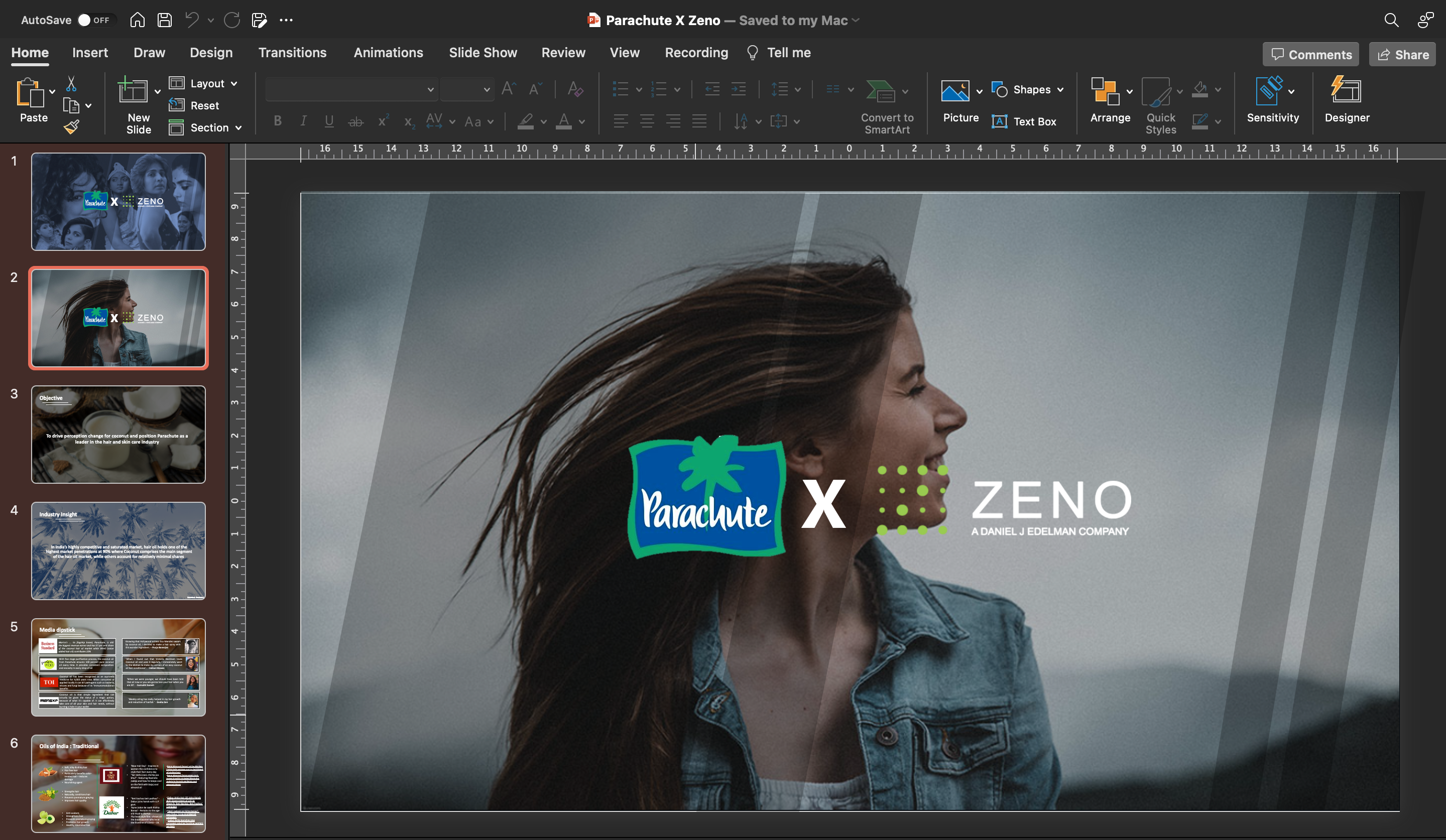Open the font name dropdown

click(430, 89)
